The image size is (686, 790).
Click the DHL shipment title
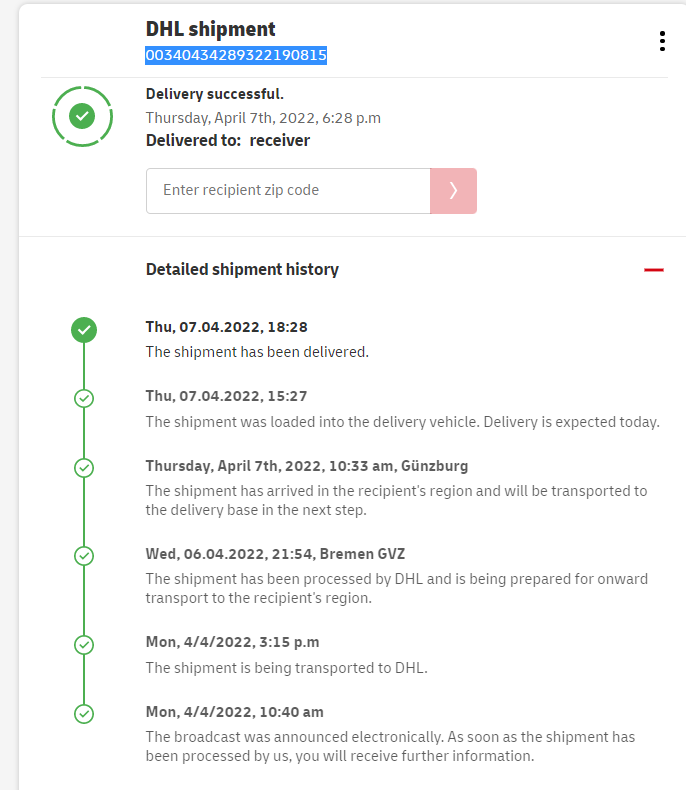pyautogui.click(x=211, y=29)
